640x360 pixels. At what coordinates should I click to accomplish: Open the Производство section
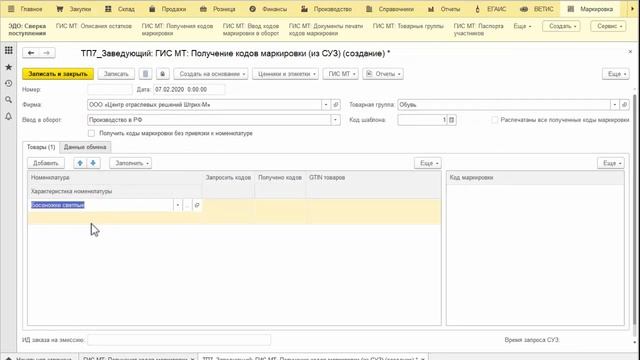(x=327, y=9)
